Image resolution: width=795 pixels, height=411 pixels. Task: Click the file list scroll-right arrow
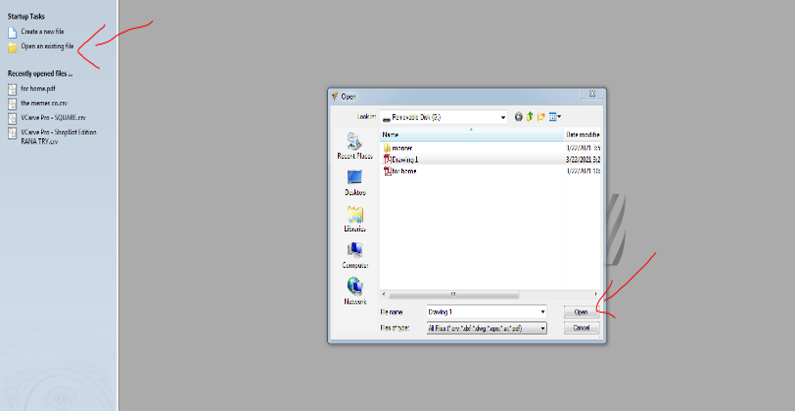point(597,294)
